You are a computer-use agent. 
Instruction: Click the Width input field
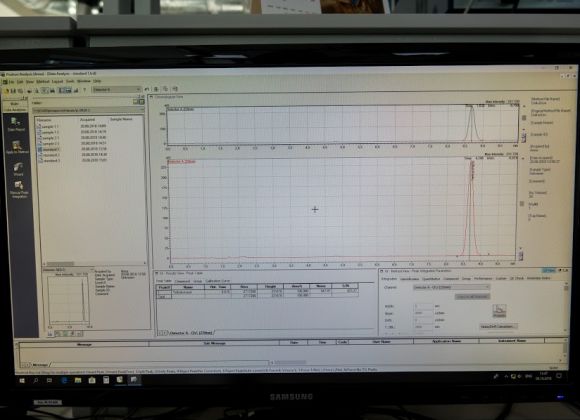pyautogui.click(x=423, y=306)
